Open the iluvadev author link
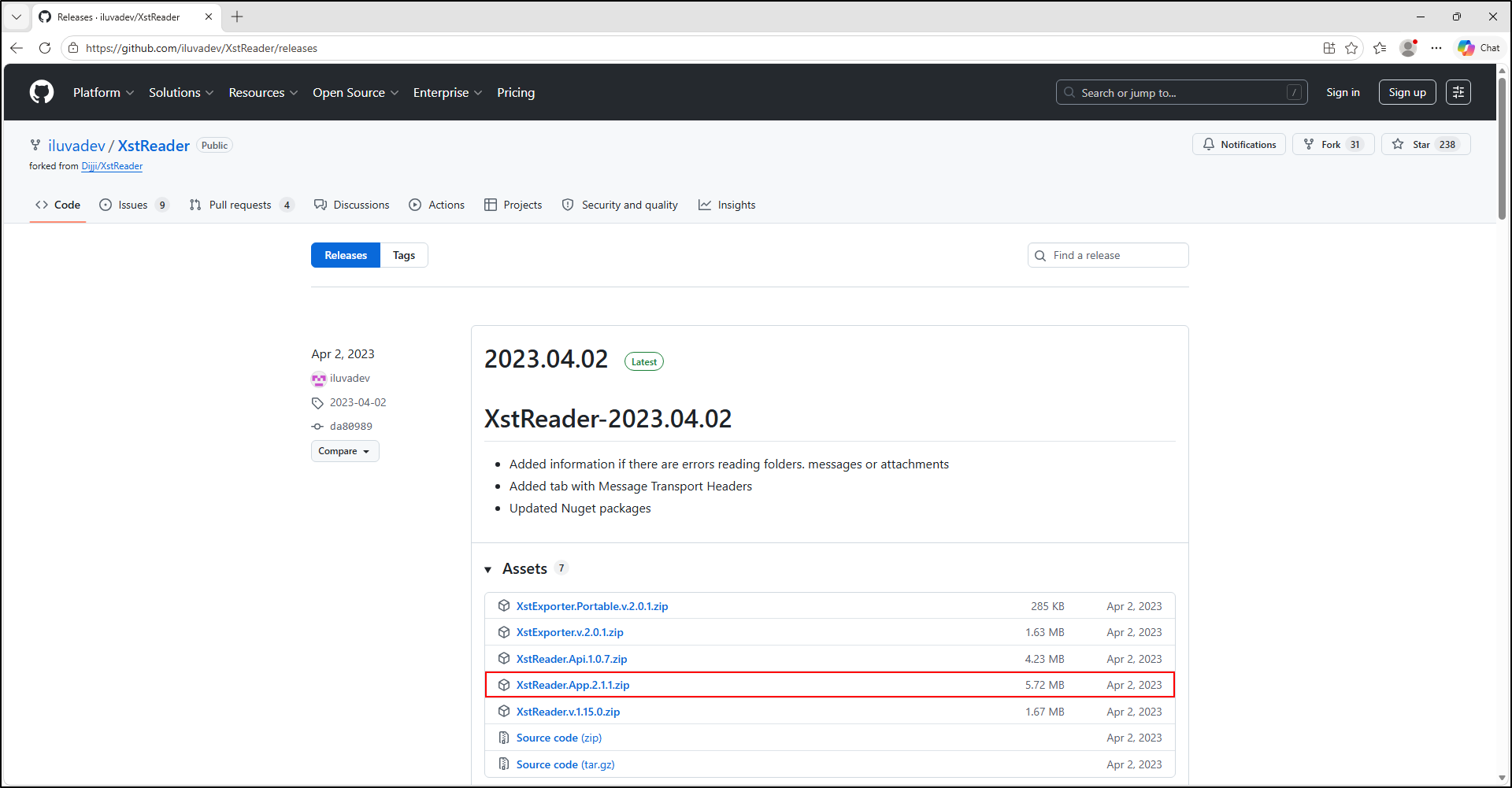 pyautogui.click(x=350, y=379)
